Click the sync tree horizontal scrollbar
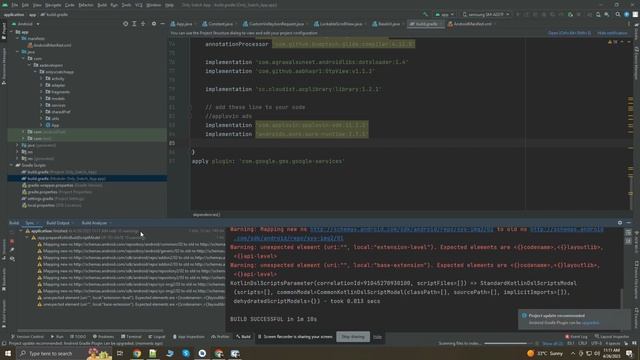 (90, 330)
